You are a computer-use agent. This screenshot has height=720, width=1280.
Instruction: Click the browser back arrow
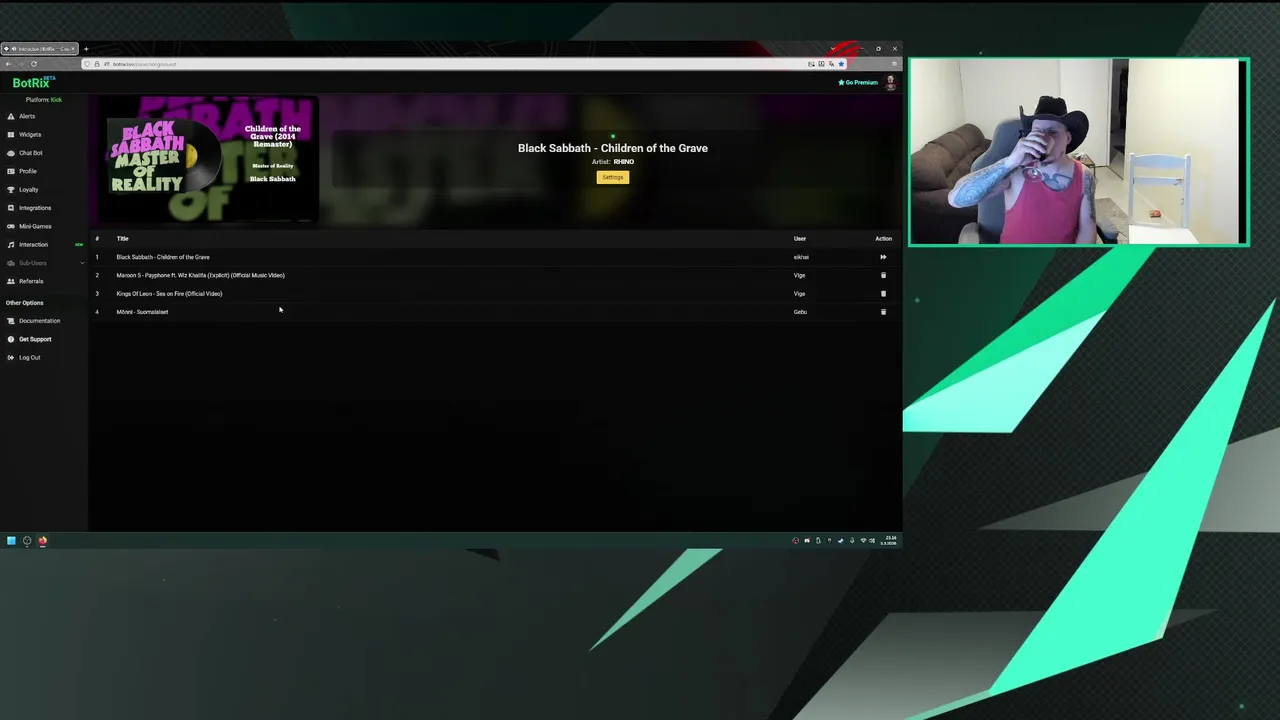coord(8,64)
